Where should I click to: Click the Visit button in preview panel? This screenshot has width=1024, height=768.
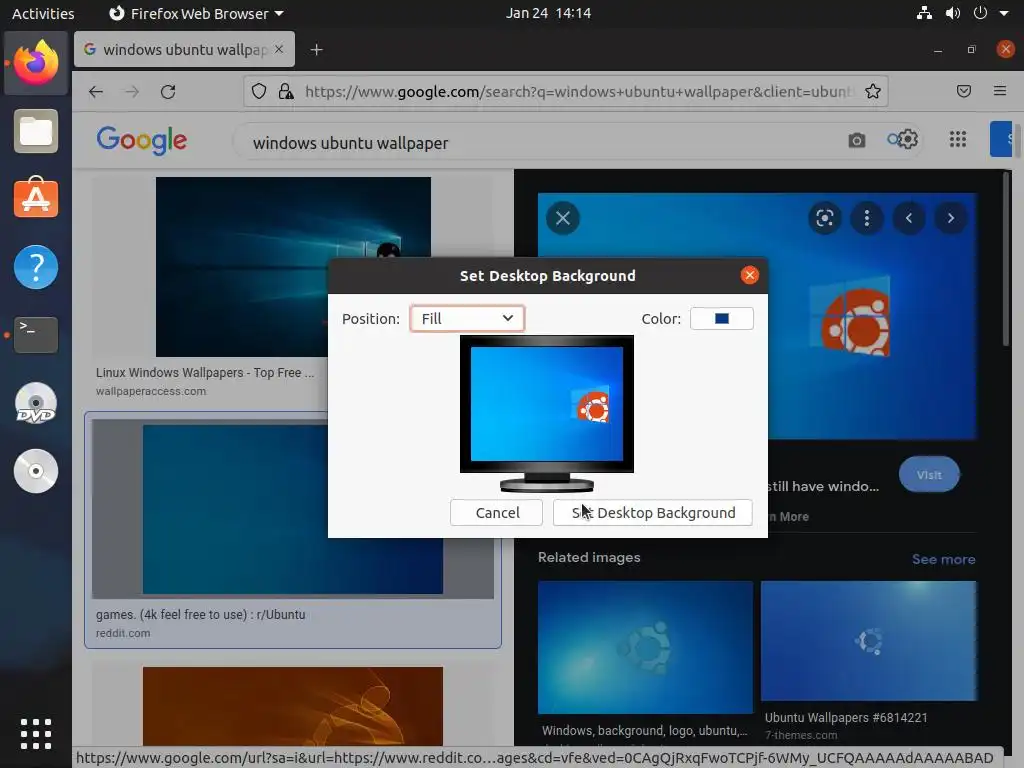coord(929,475)
